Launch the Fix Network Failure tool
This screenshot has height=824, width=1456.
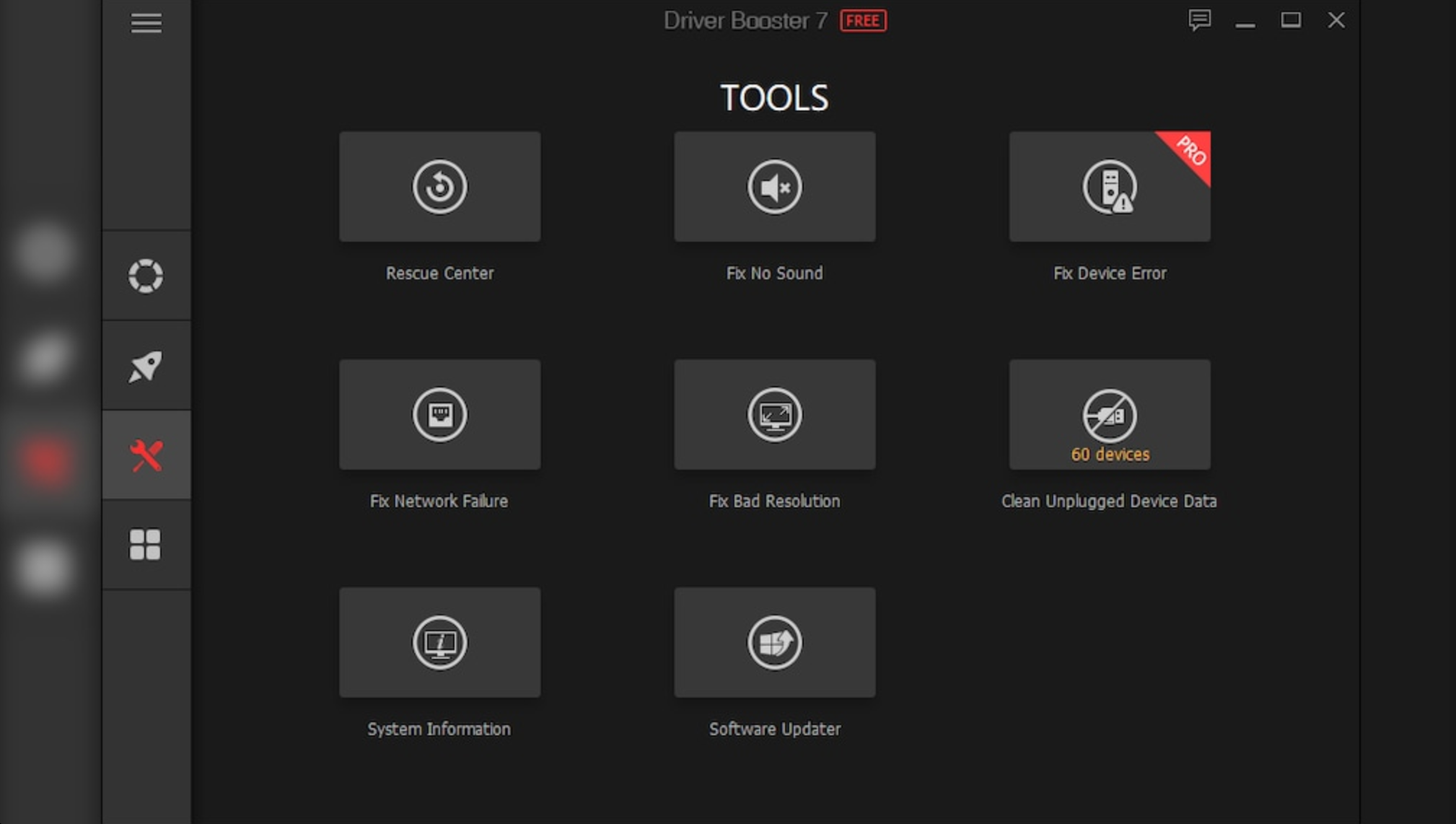click(439, 415)
